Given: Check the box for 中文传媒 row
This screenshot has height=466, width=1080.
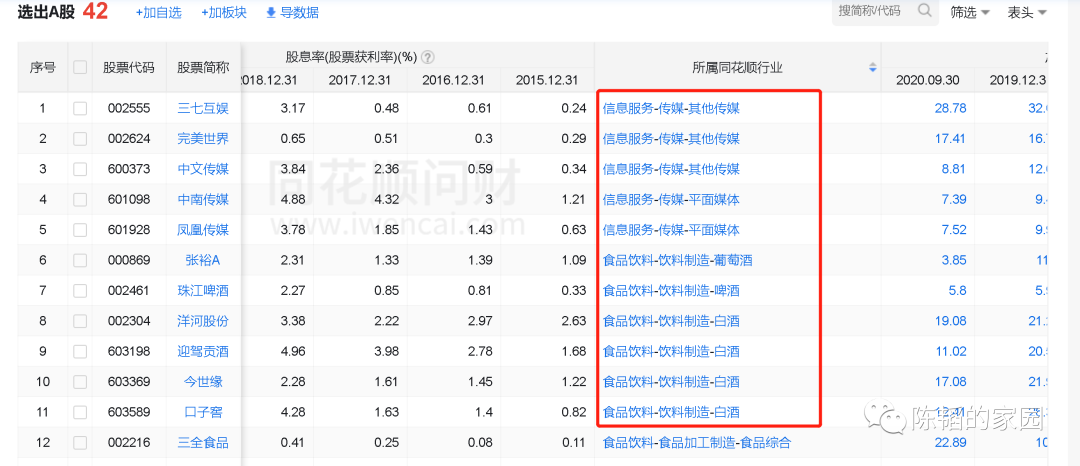Looking at the screenshot, I should click(80, 169).
